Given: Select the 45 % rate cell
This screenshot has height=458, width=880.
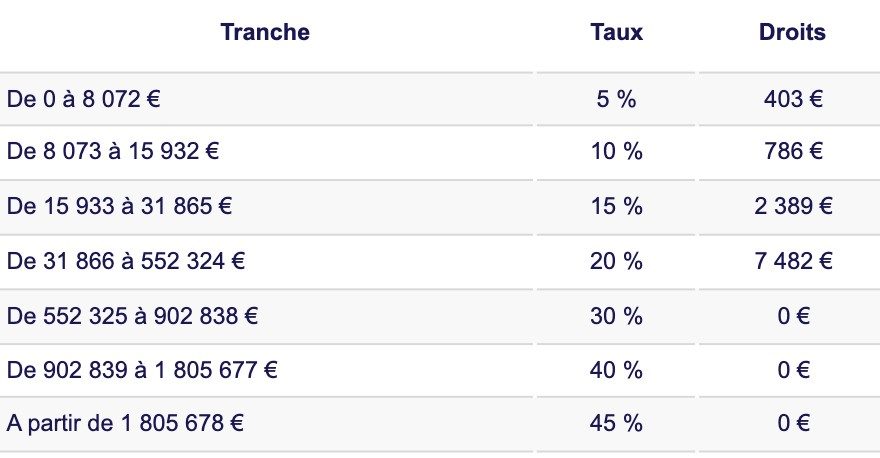Looking at the screenshot, I should pyautogui.click(x=616, y=423).
